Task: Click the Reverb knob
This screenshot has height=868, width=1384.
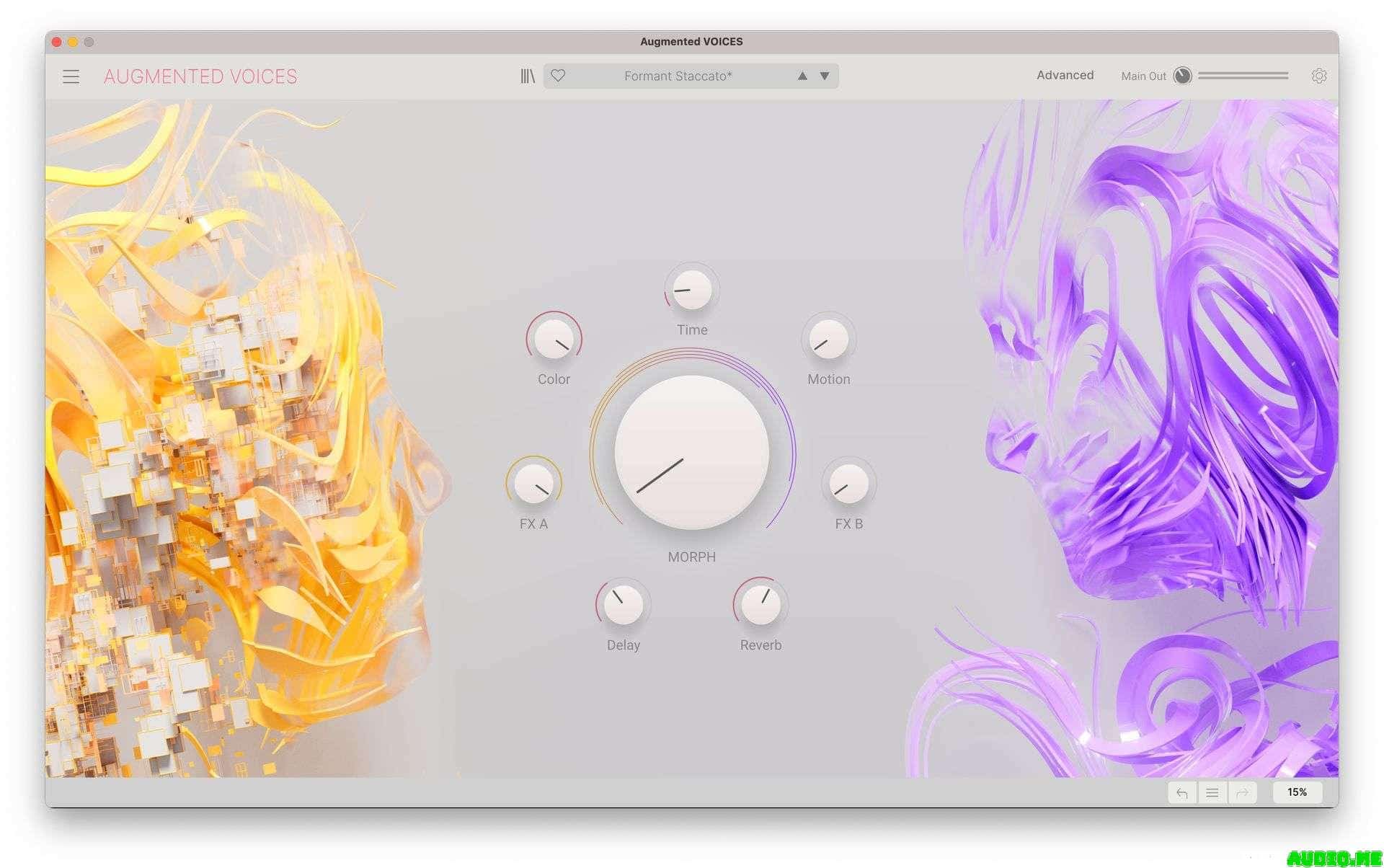Action: pos(760,604)
